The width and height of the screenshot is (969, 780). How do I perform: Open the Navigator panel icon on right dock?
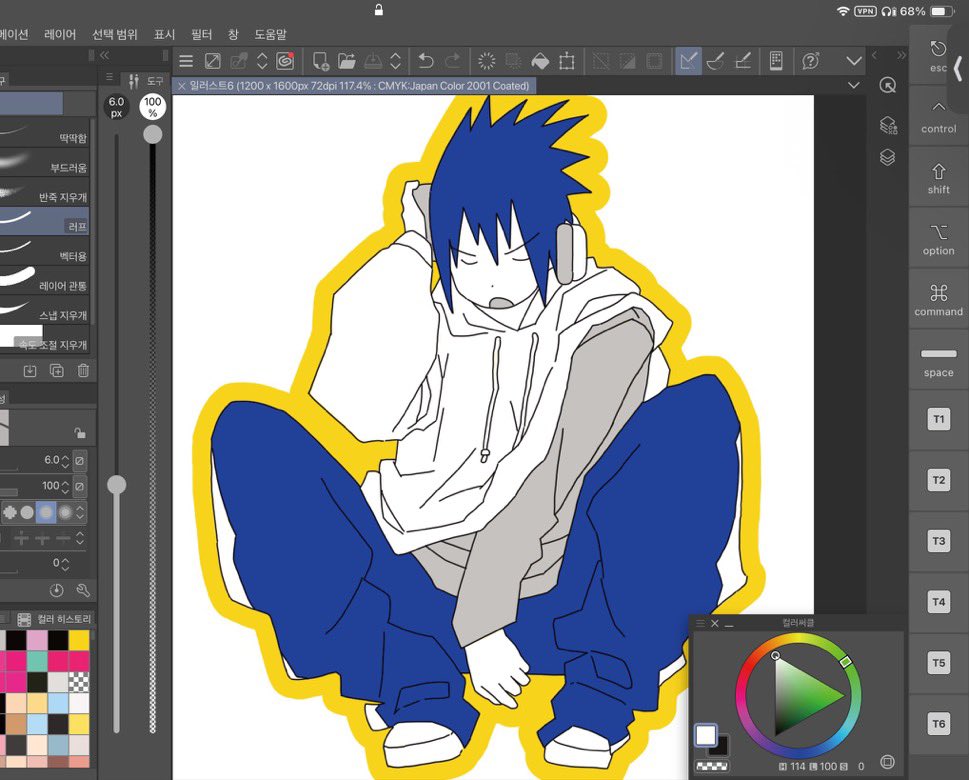point(888,85)
